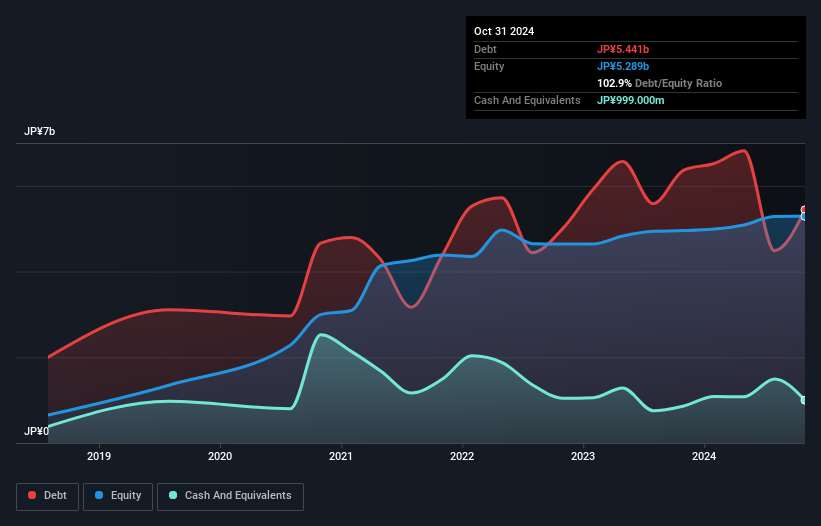Click the blue Equity endpoint marker

pos(804,216)
